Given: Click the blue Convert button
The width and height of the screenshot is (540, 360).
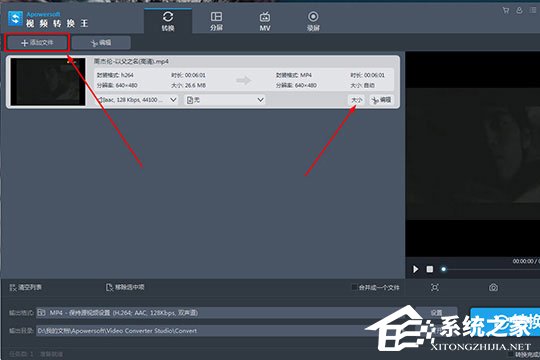Looking at the screenshot, I should (505, 322).
